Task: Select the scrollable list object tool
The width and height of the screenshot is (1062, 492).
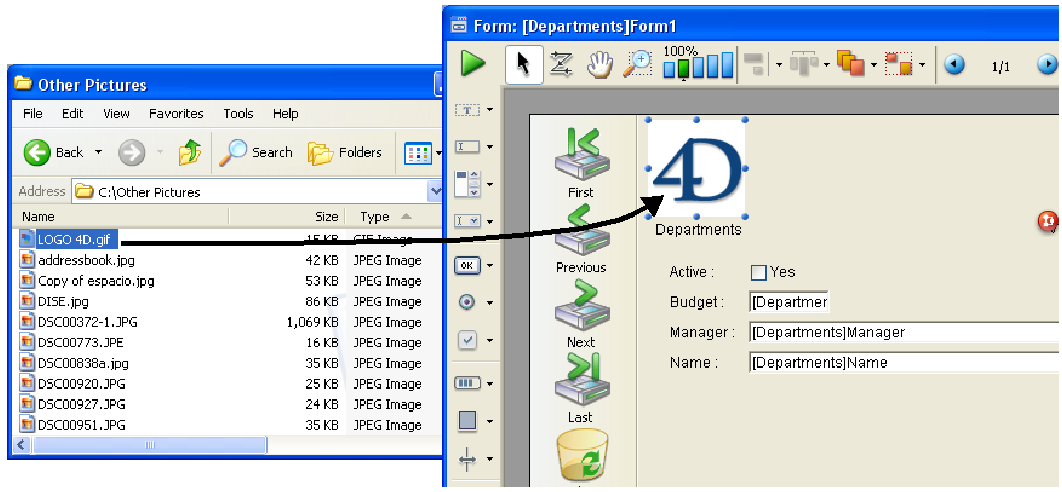Action: click(x=467, y=184)
